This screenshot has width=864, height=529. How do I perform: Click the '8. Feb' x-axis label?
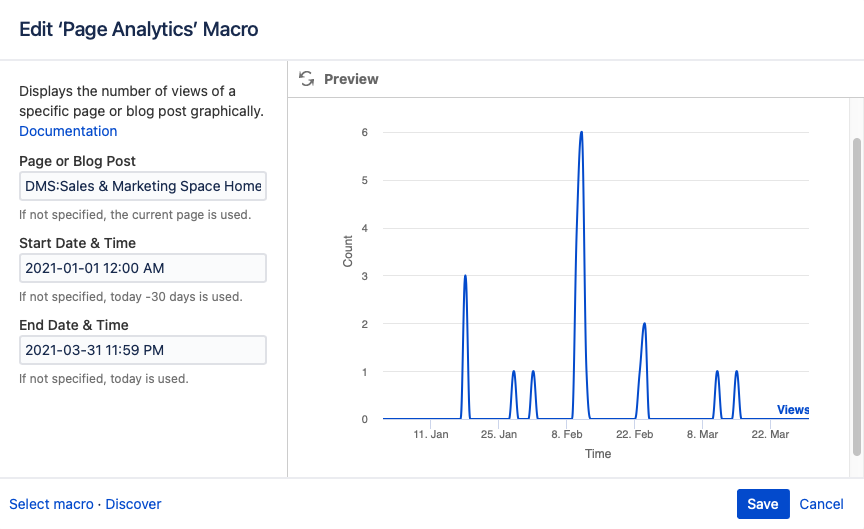tap(566, 435)
